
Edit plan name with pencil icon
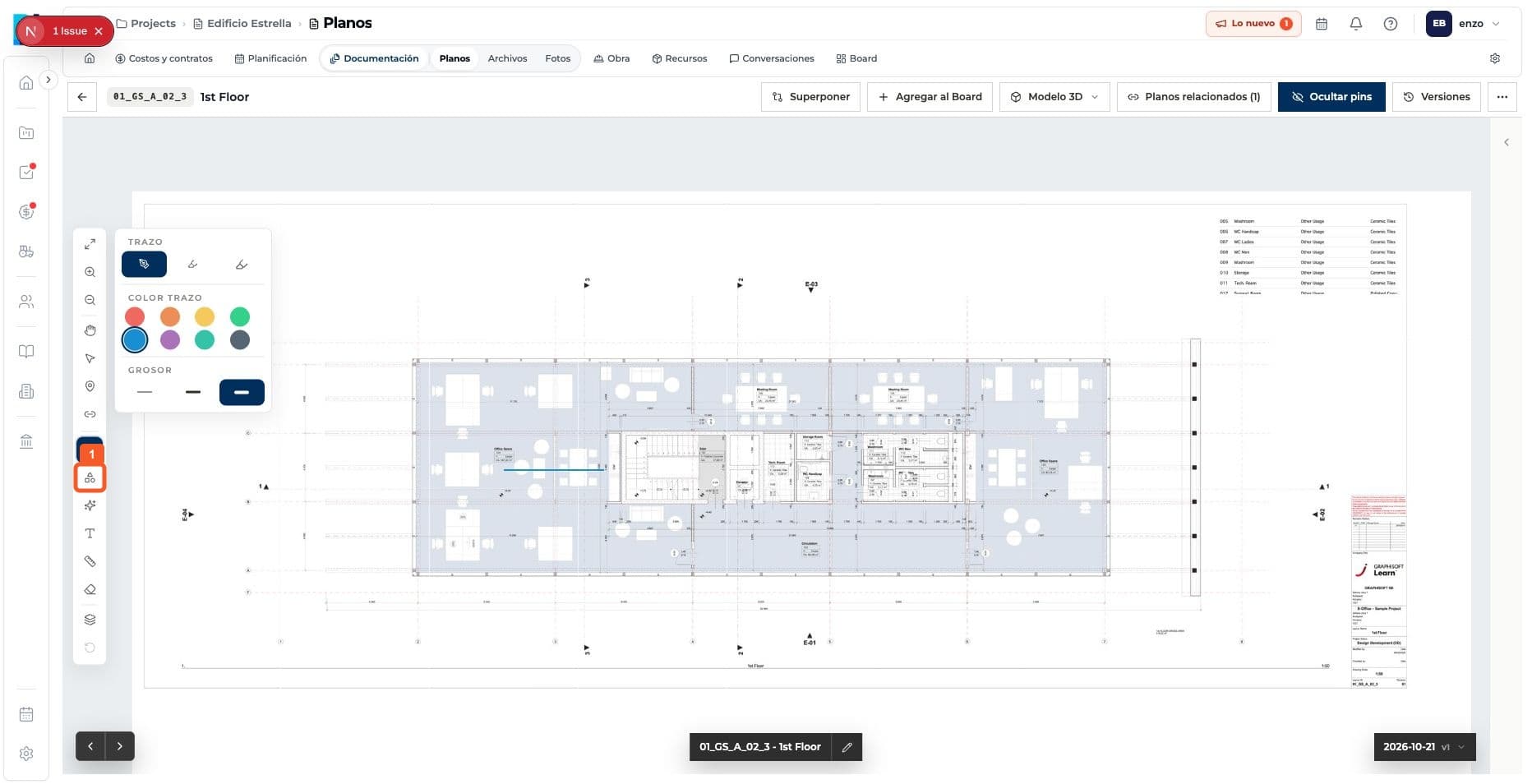(x=847, y=747)
